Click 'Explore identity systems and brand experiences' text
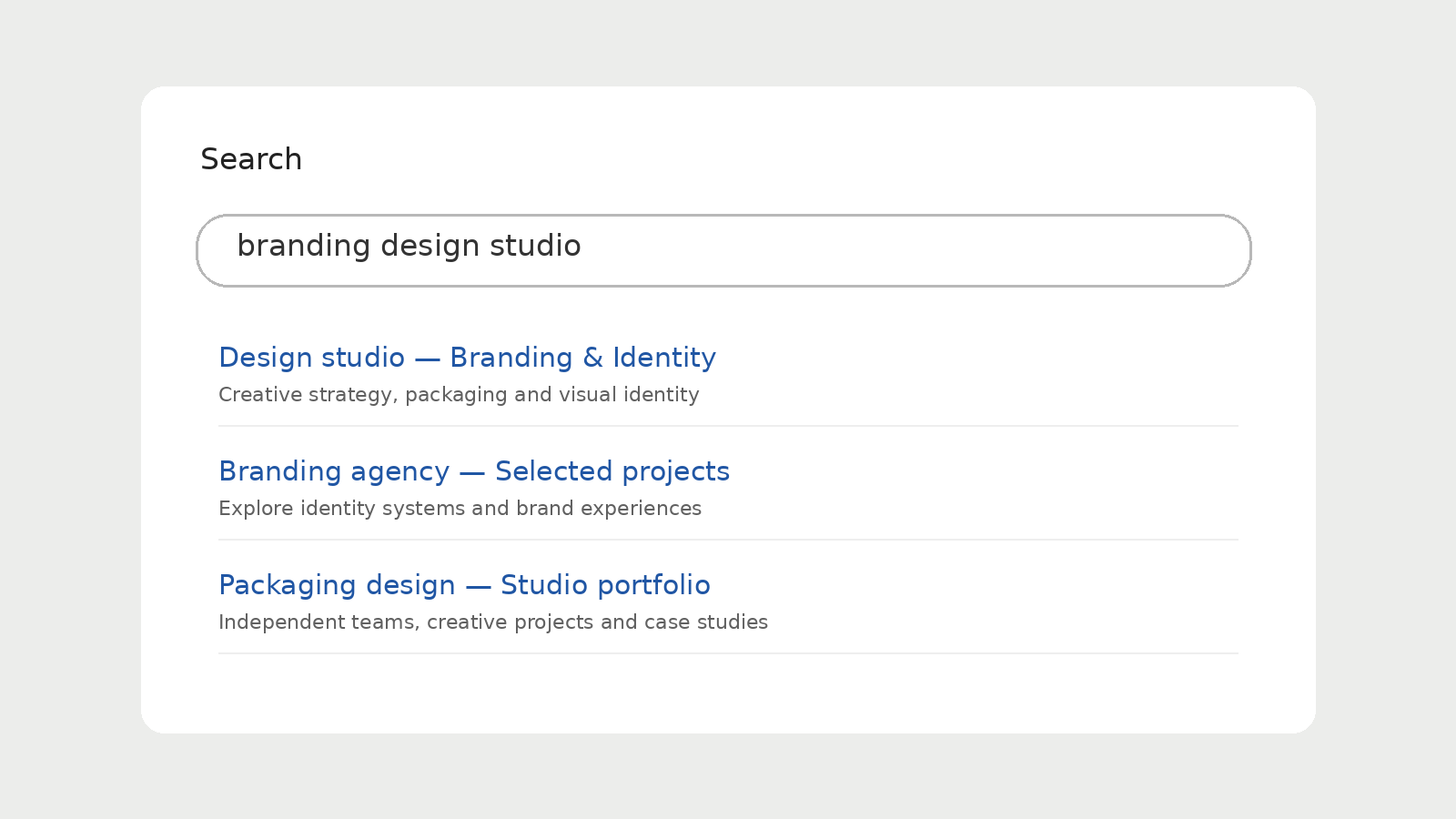1456x819 pixels. click(460, 509)
